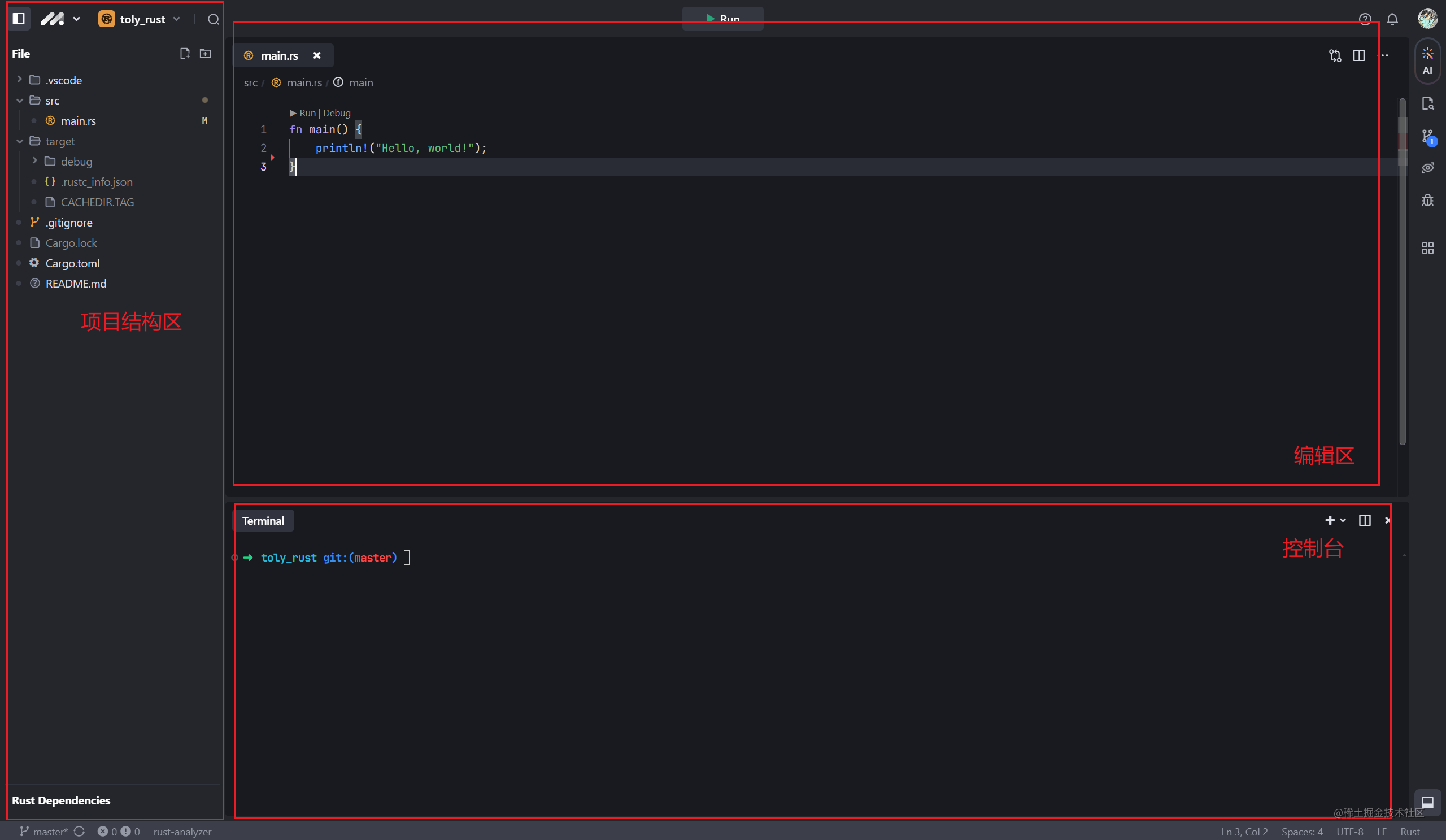The image size is (1446, 840).
Task: Split the editor view
Action: pyautogui.click(x=1359, y=56)
